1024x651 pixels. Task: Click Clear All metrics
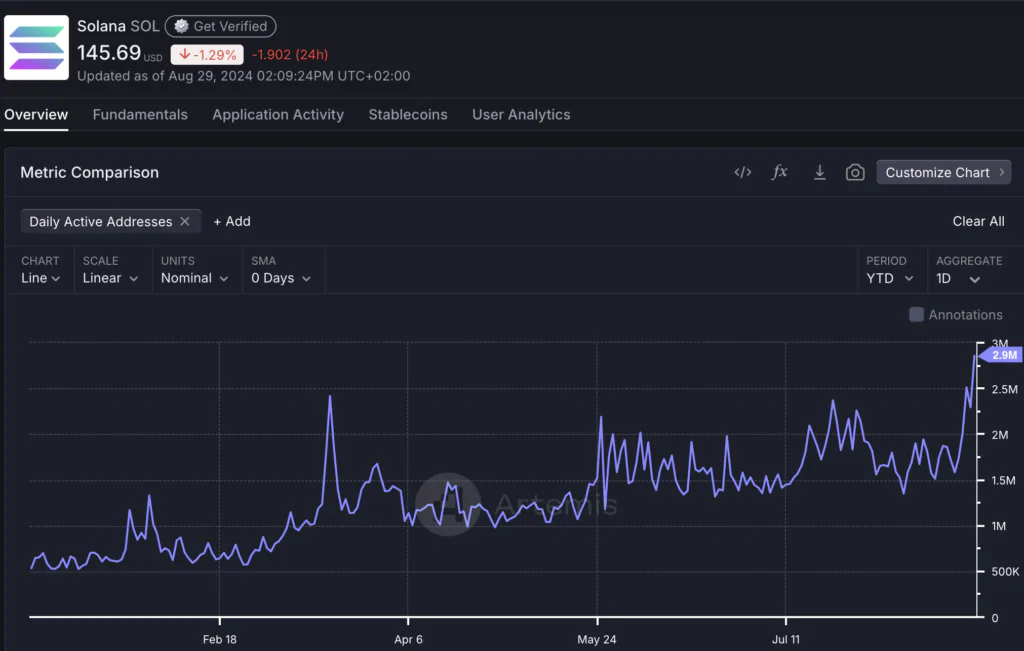978,221
